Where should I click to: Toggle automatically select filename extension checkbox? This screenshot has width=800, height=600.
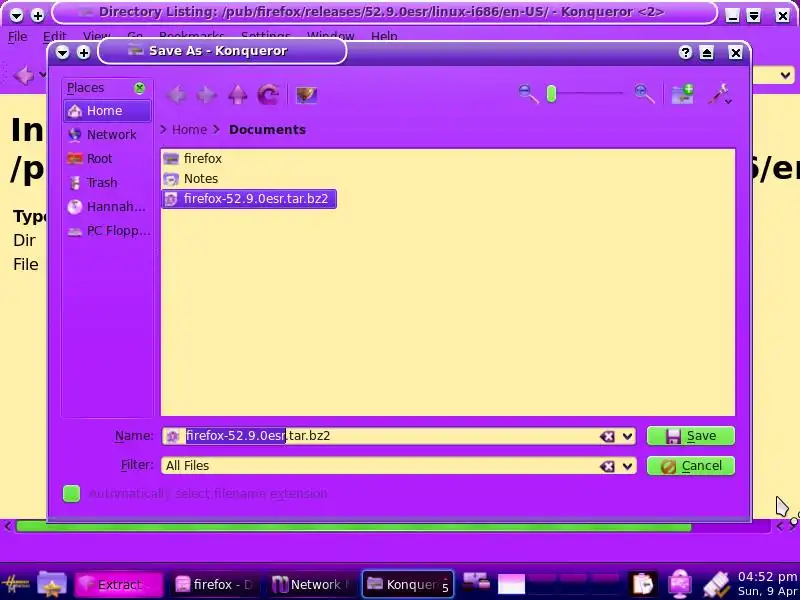(x=71, y=493)
